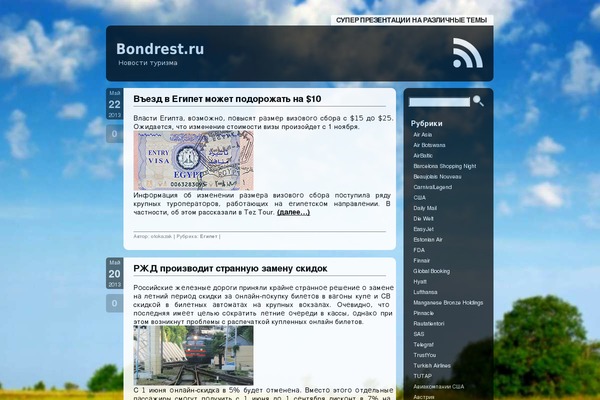Open the 'Die Welt' category

tap(423, 219)
